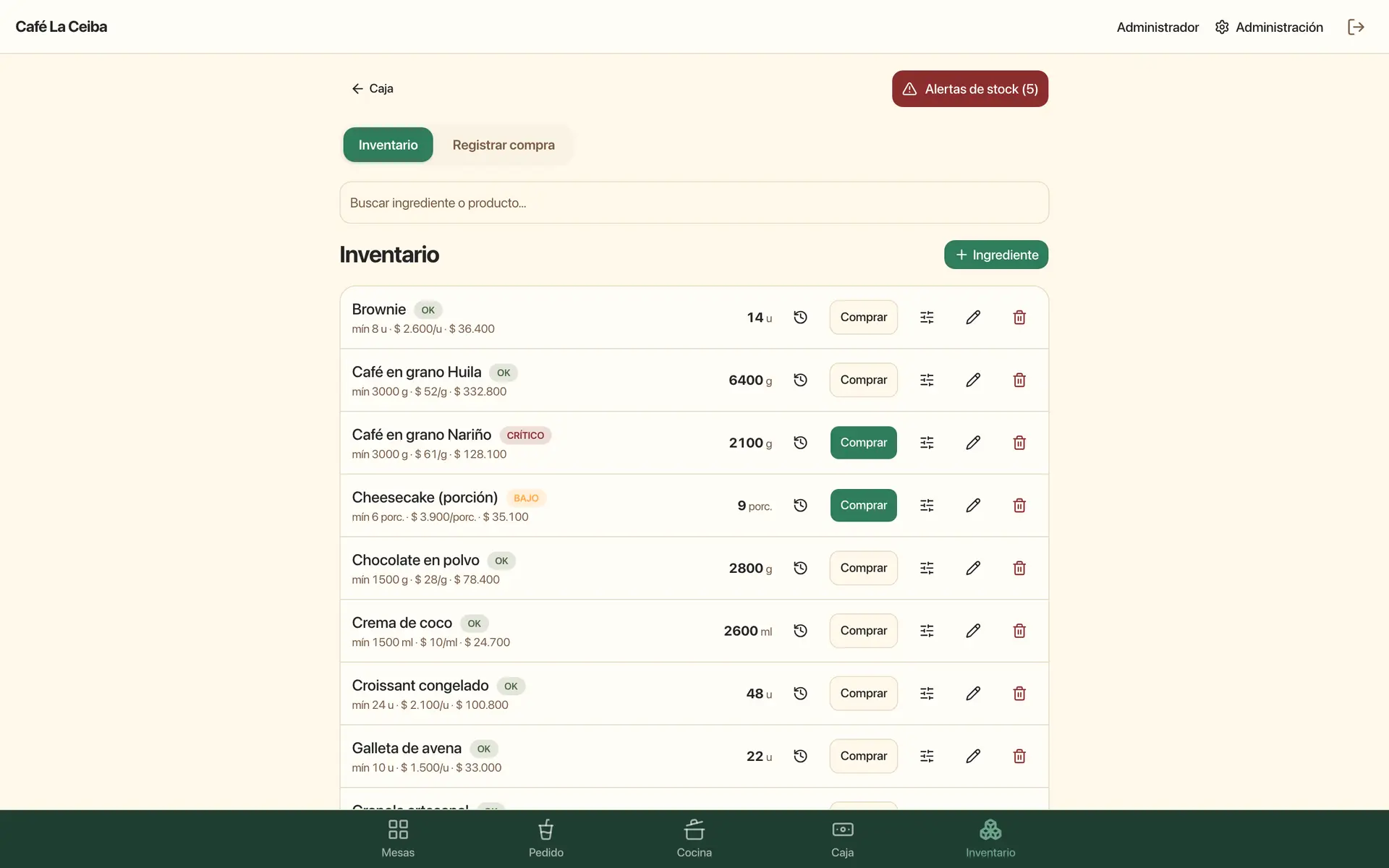Viewport: 1389px width, 868px height.
Task: Switch to Cocina section
Action: coord(694,839)
